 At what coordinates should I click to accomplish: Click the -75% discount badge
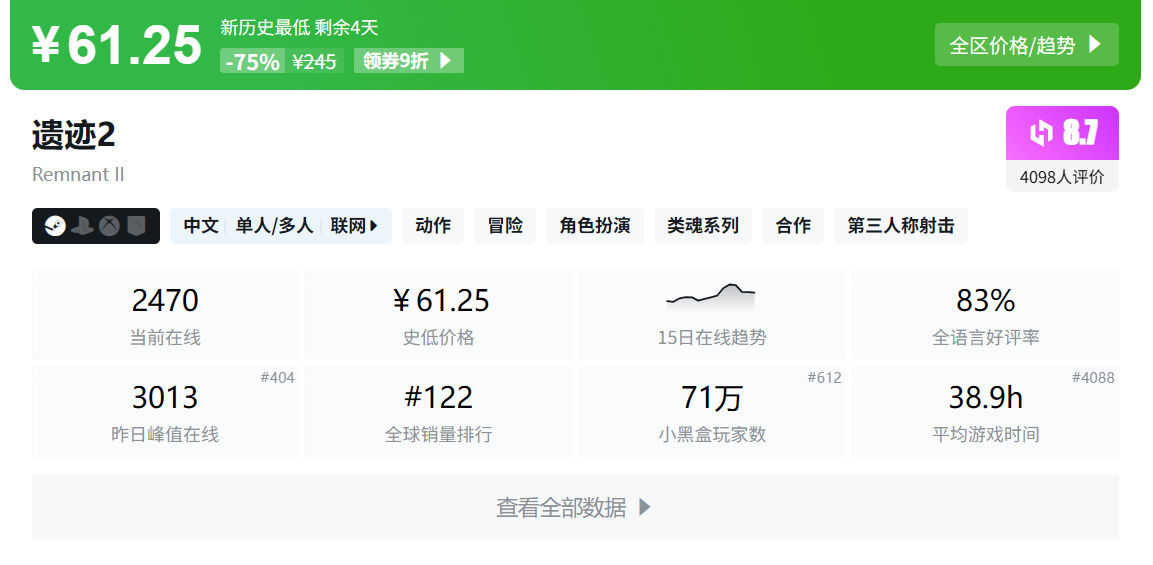(x=252, y=61)
